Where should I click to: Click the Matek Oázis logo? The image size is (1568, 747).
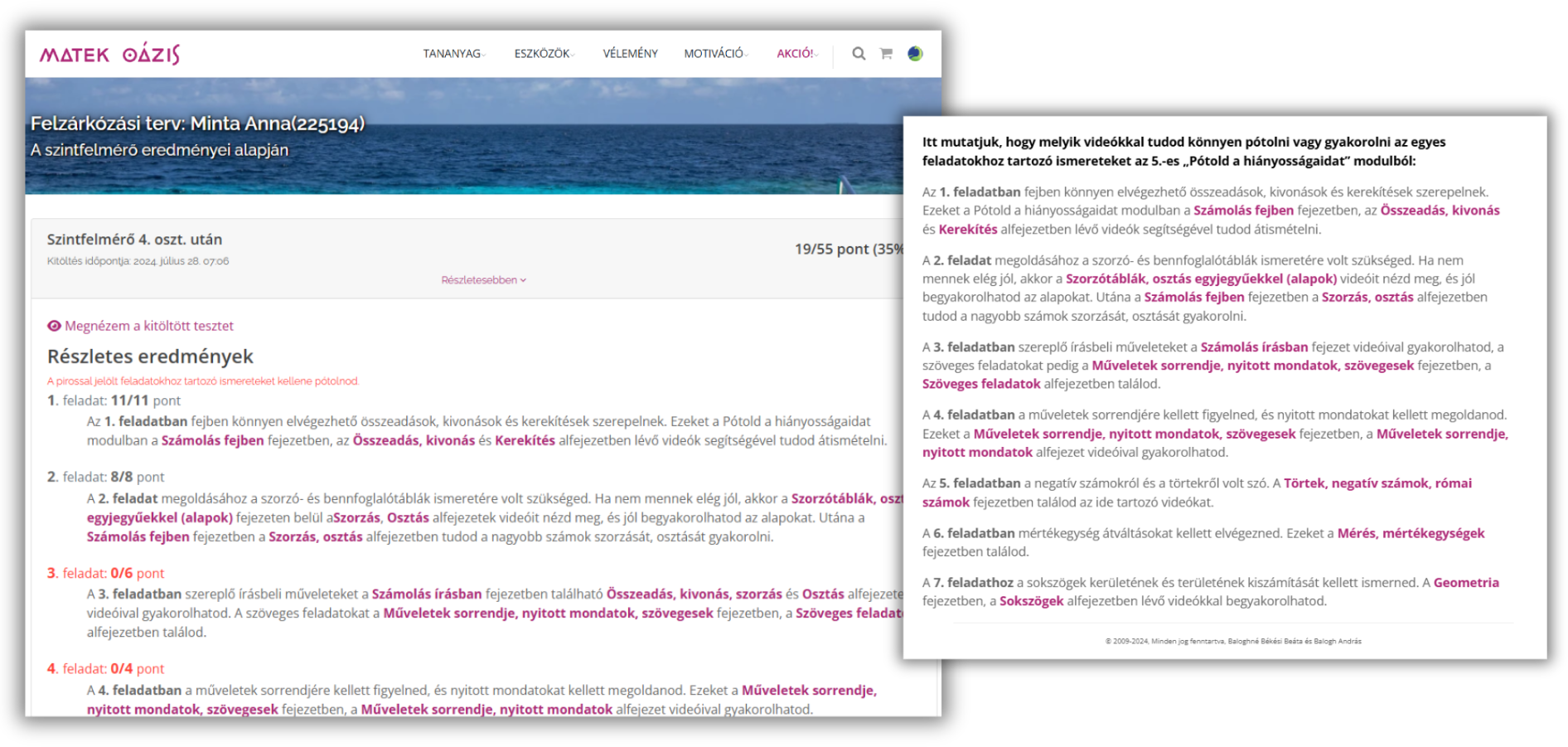[x=109, y=55]
